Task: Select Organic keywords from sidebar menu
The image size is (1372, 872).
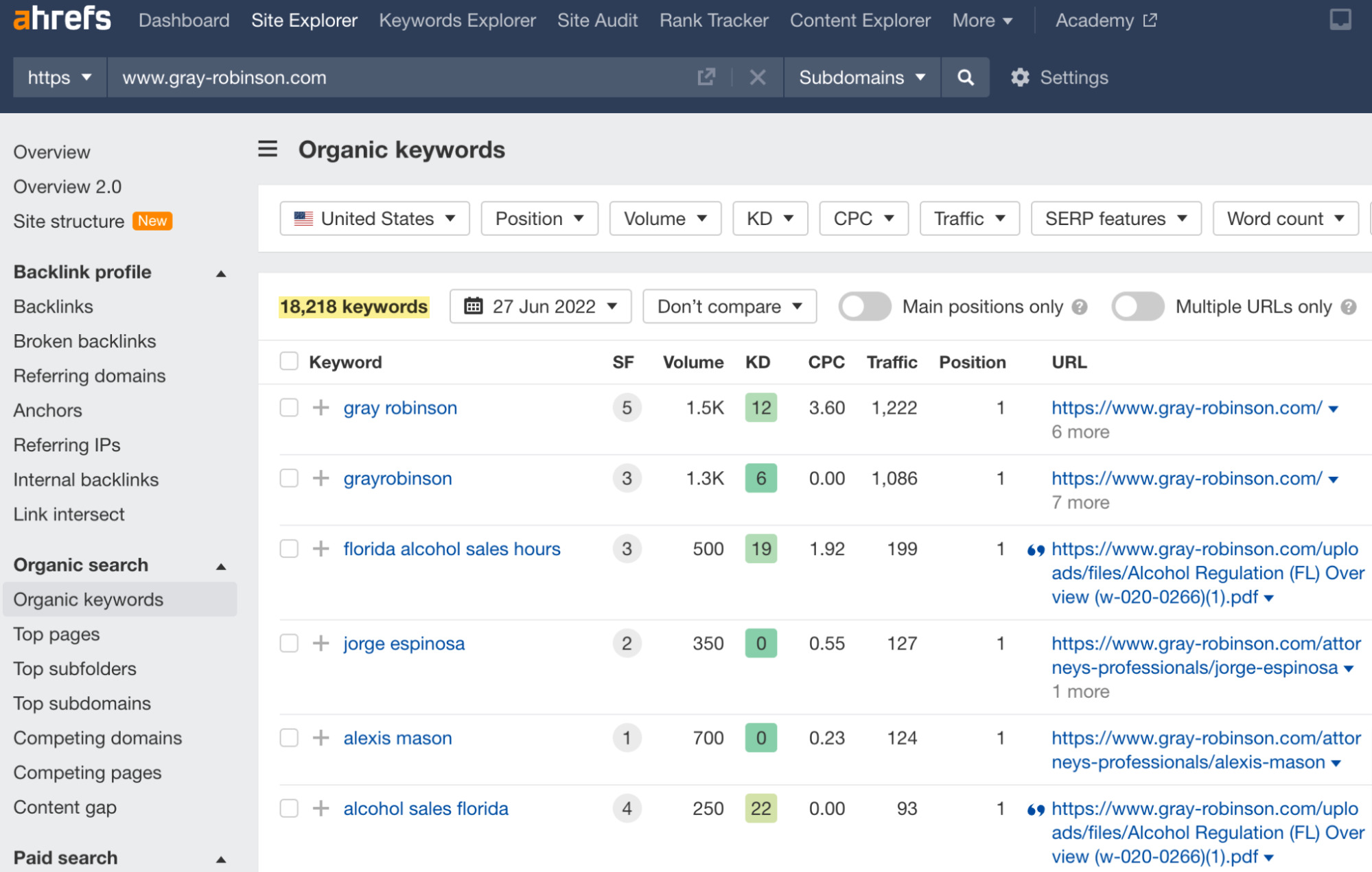Action: (x=89, y=599)
